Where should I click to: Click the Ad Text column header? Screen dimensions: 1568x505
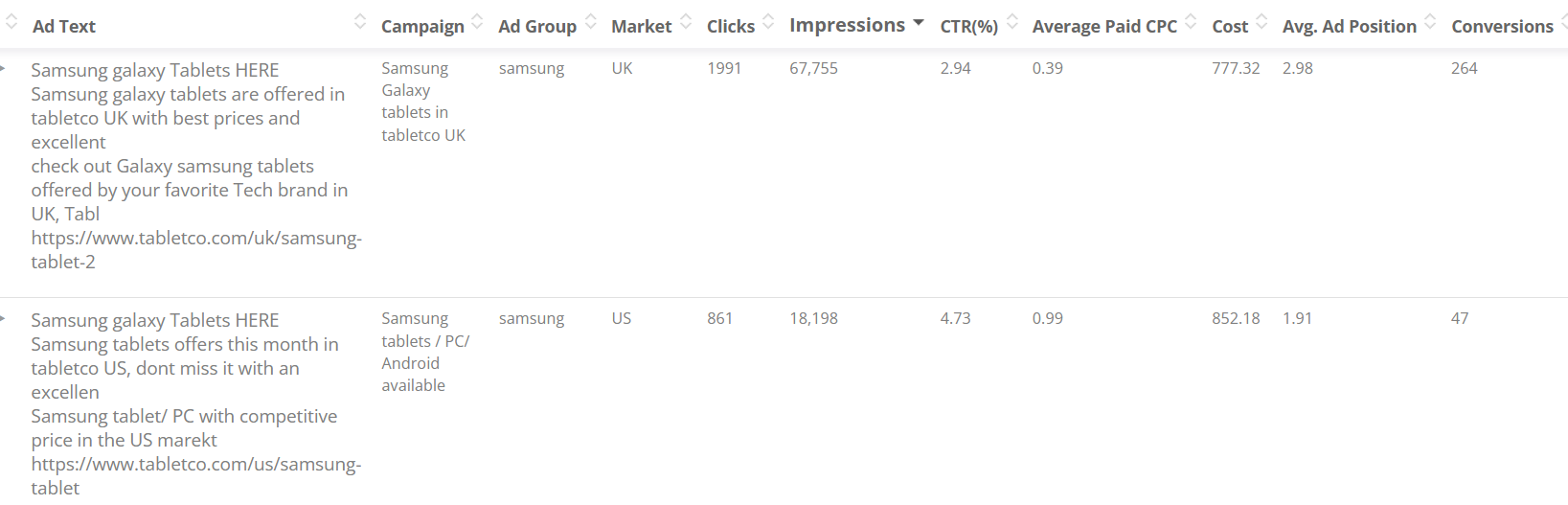[x=64, y=27]
